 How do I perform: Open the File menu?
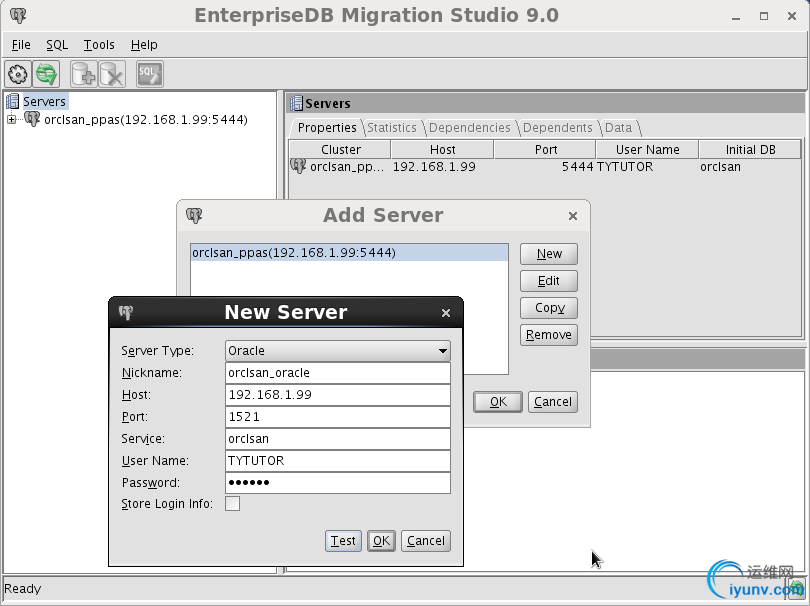pyautogui.click(x=21, y=45)
